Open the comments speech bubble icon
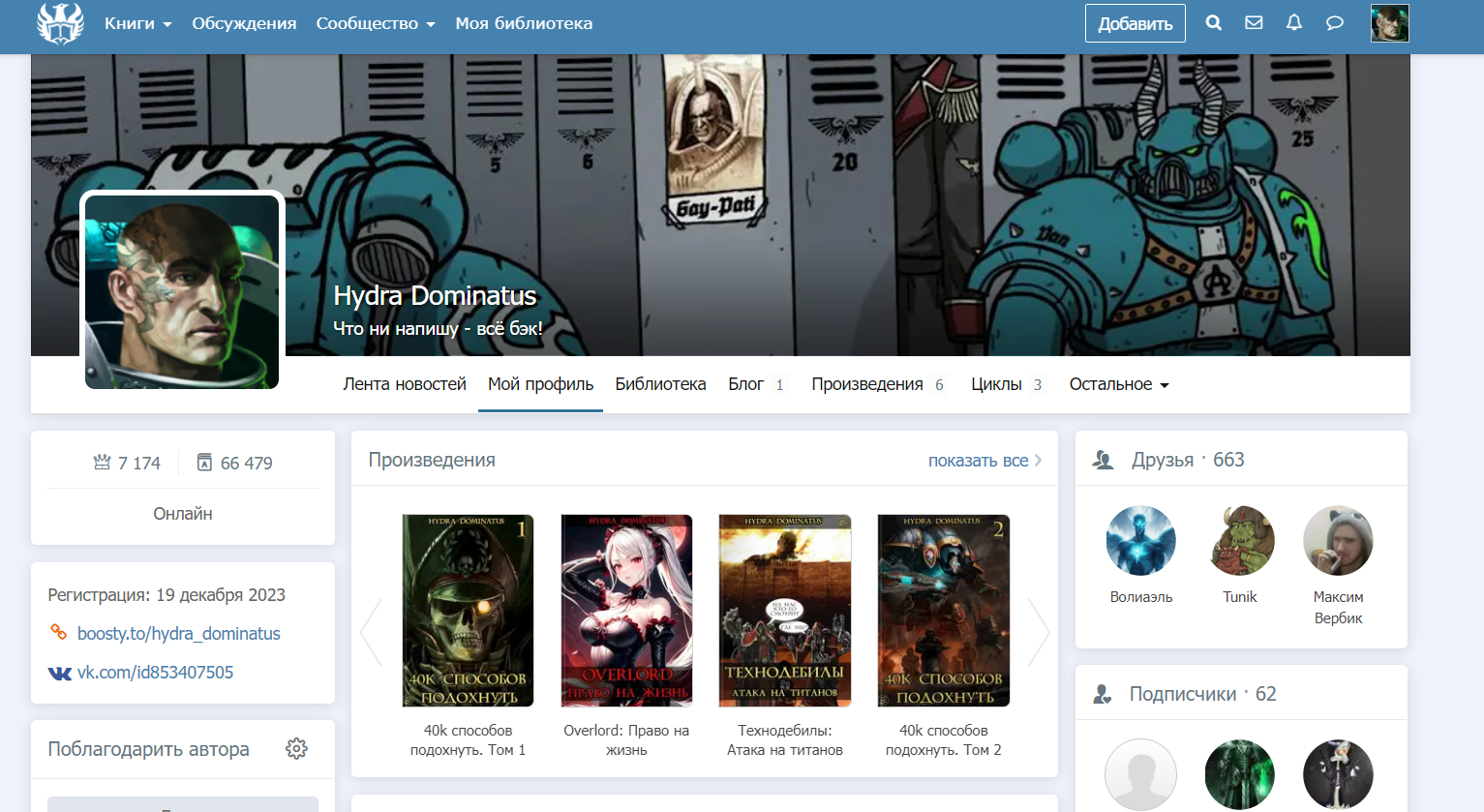This screenshot has width=1484, height=812. pyautogui.click(x=1335, y=23)
